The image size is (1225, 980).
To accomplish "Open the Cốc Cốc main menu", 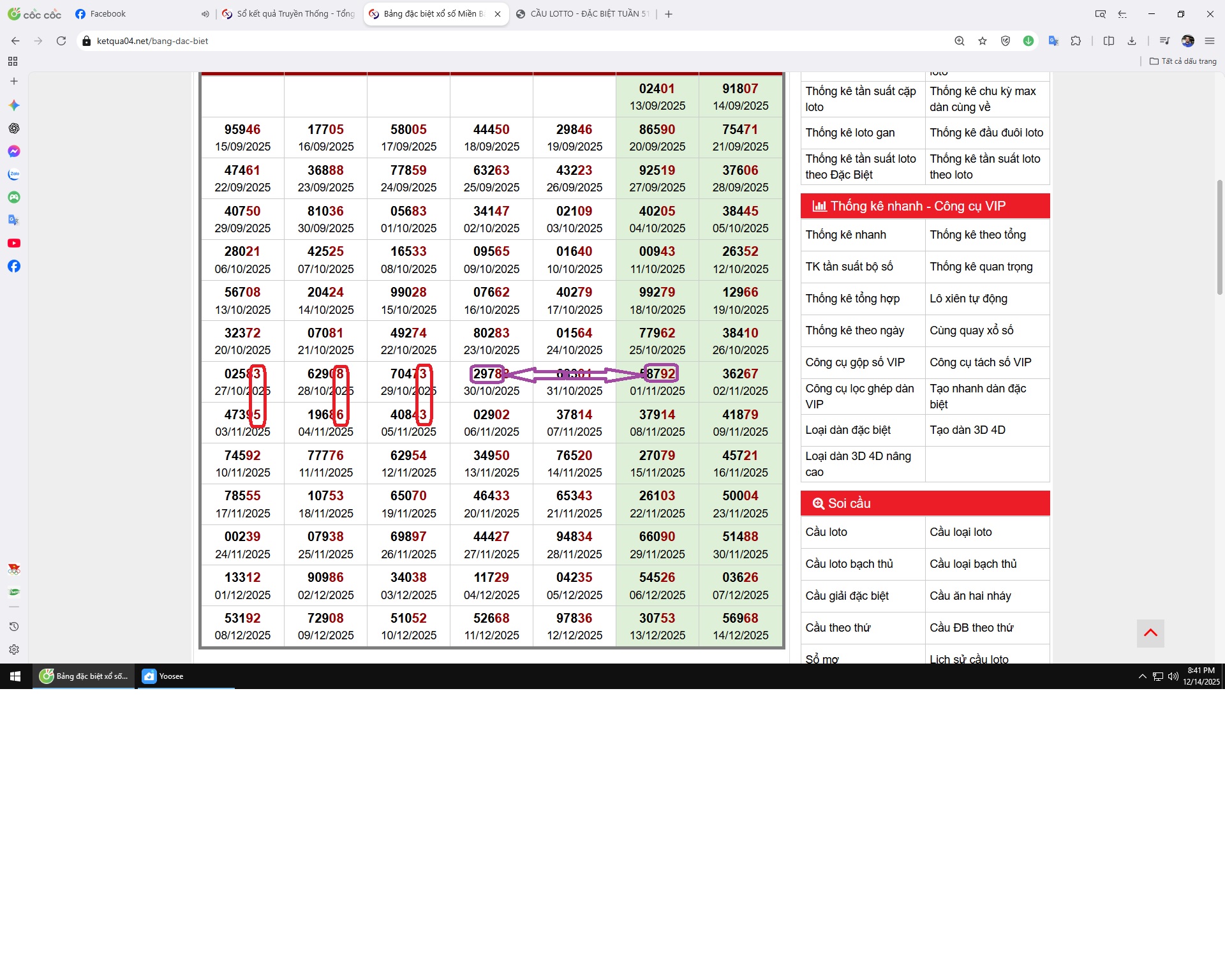I will pos(1210,41).
